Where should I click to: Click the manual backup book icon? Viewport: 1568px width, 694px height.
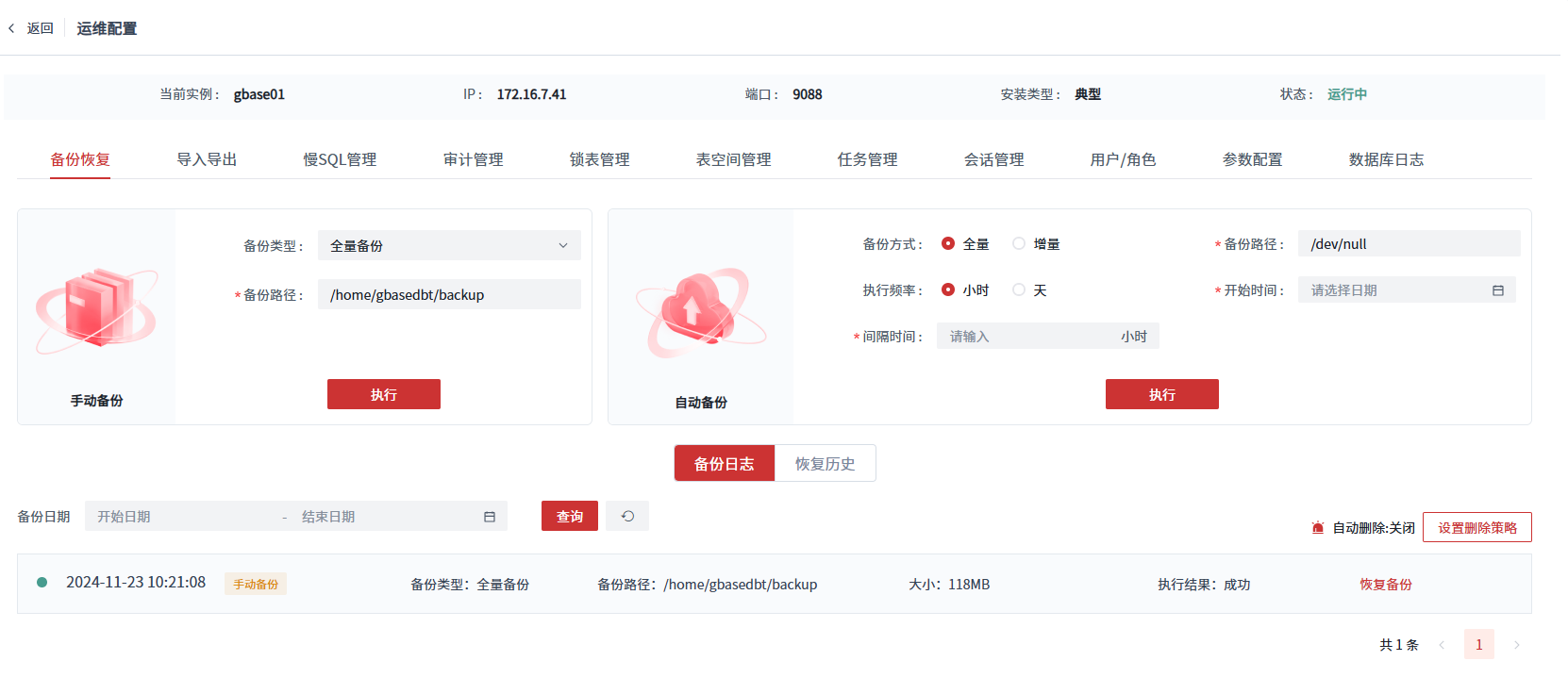click(x=96, y=309)
